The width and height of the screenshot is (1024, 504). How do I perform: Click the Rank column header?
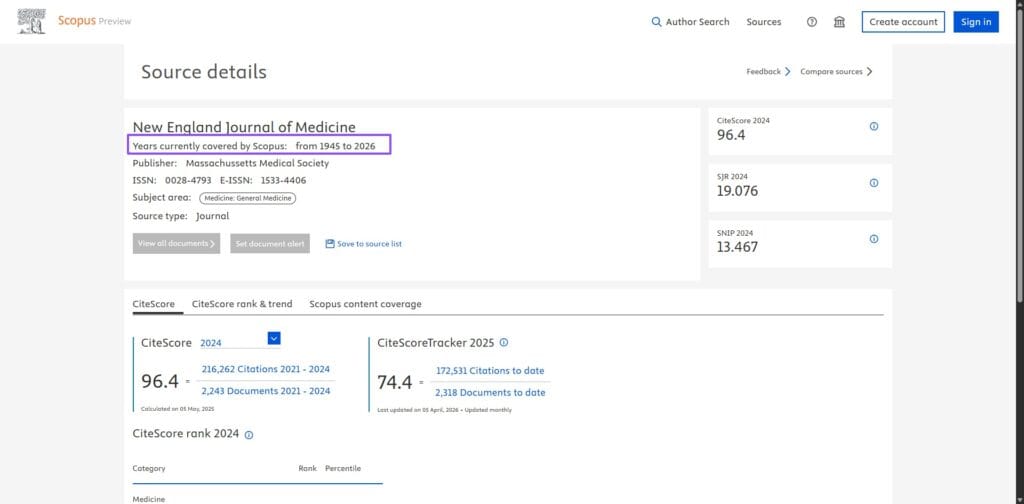pyautogui.click(x=308, y=468)
